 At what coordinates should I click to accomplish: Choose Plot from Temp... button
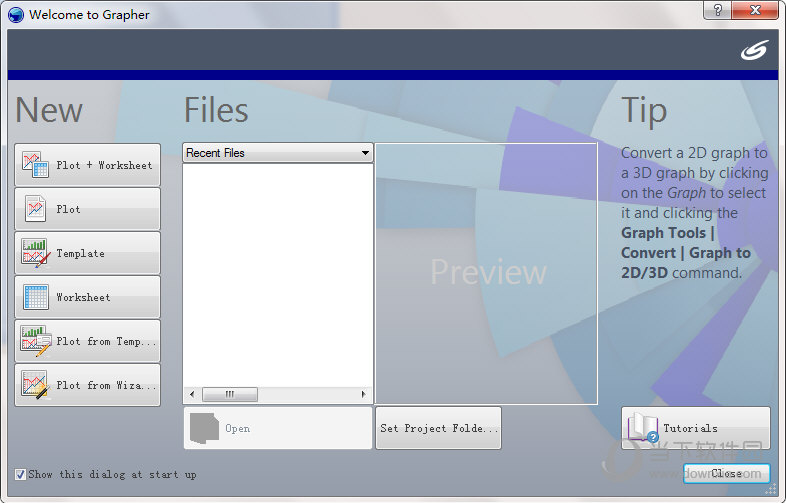click(x=88, y=341)
